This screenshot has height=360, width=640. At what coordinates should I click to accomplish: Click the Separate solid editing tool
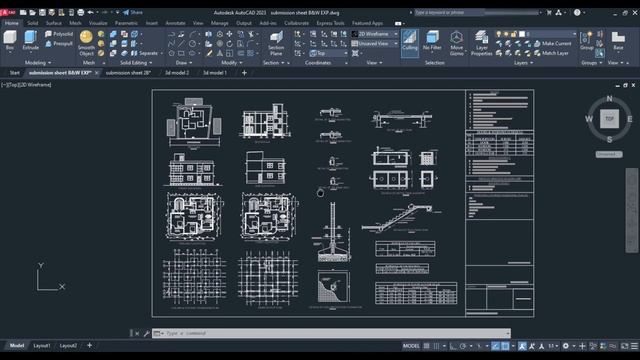pyautogui.click(x=144, y=53)
